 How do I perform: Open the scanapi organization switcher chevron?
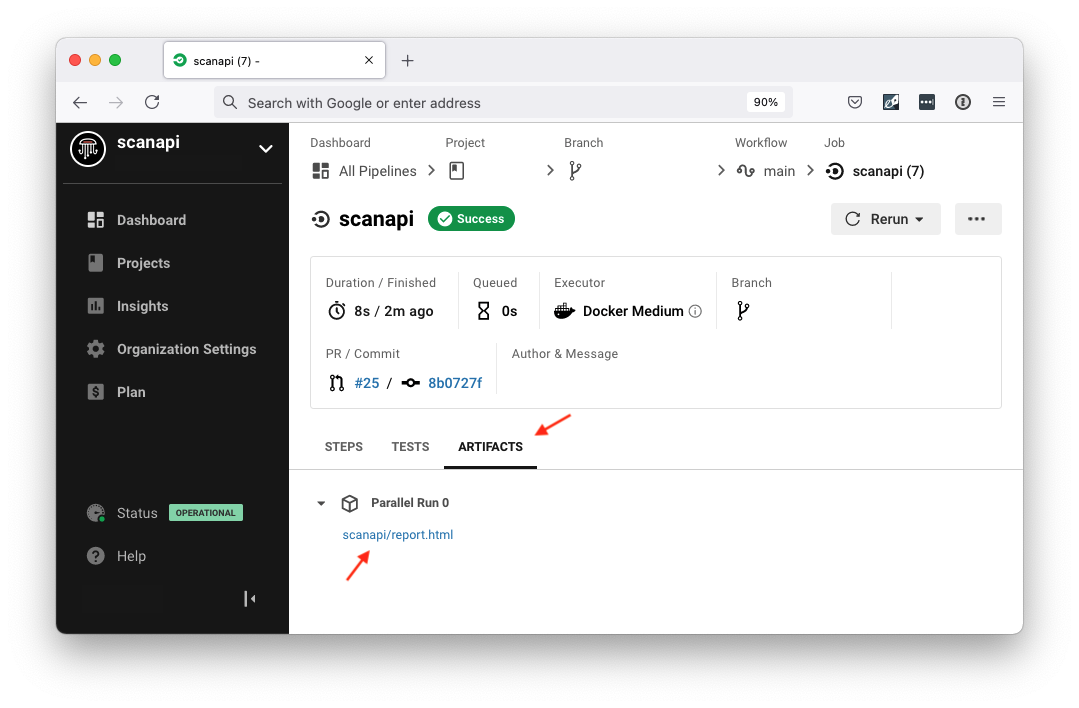[x=265, y=148]
